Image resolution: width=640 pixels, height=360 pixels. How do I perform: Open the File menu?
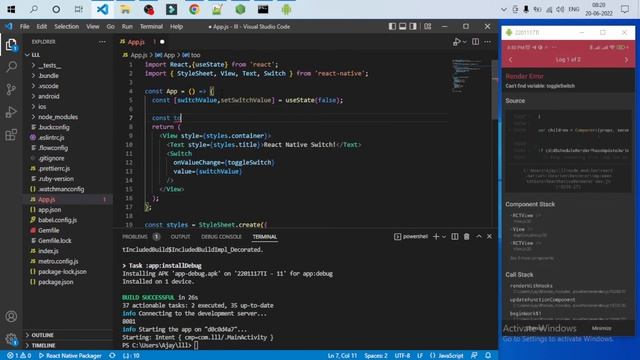point(24,27)
